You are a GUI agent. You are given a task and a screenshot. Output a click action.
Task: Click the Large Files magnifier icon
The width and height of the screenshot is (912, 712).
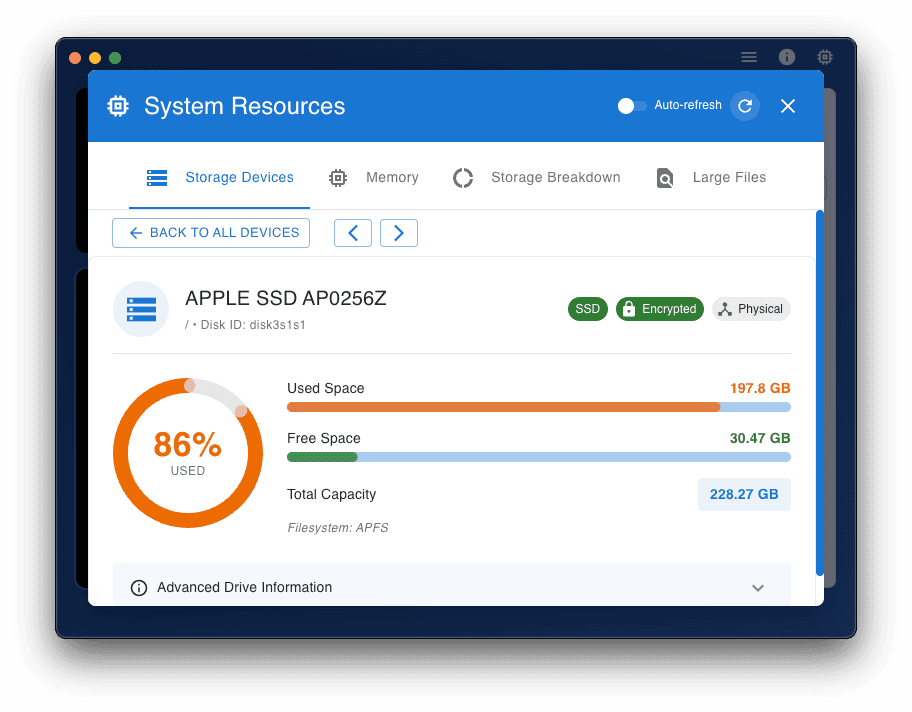(665, 178)
